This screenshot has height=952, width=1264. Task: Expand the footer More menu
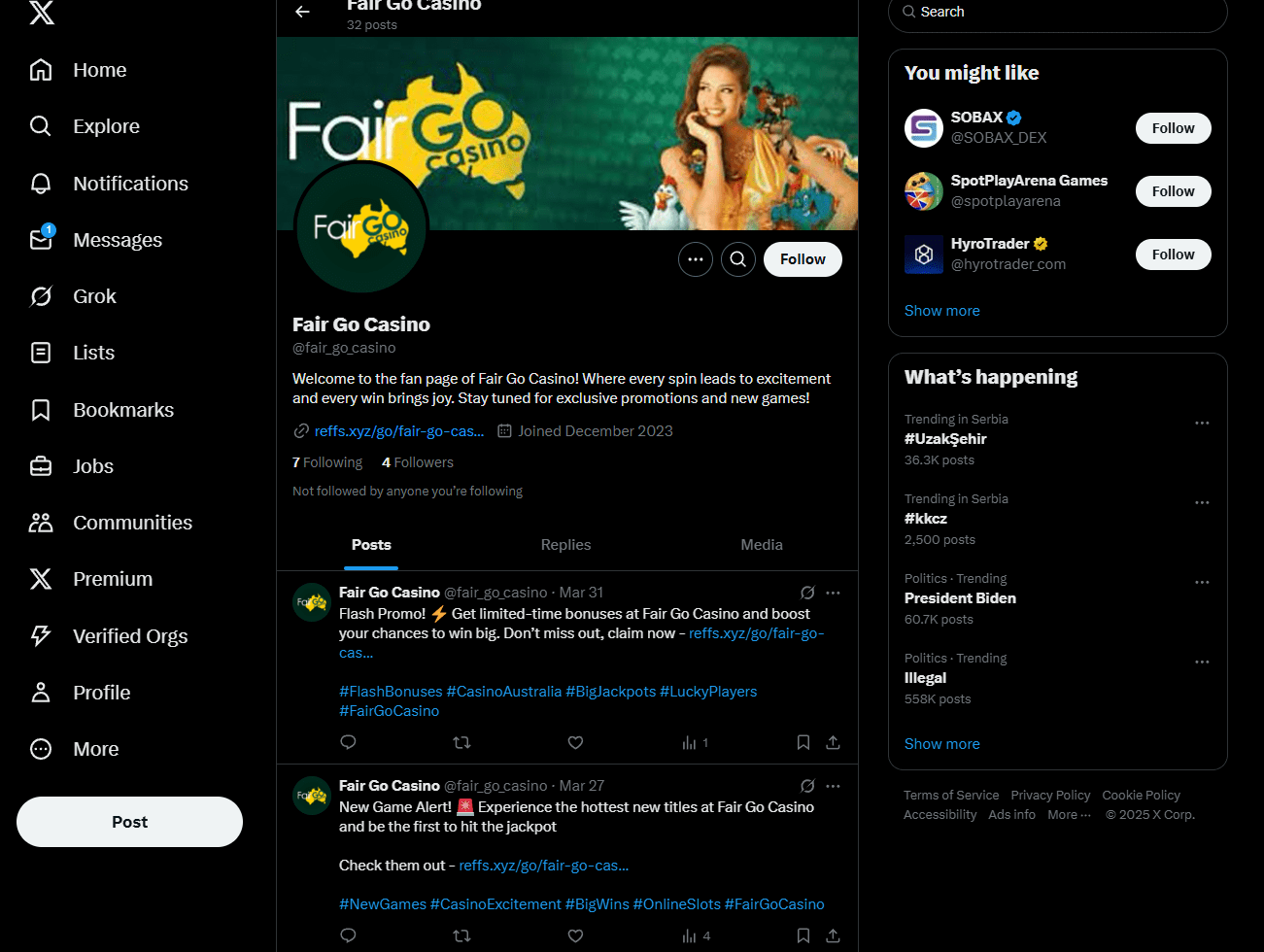click(x=1070, y=815)
